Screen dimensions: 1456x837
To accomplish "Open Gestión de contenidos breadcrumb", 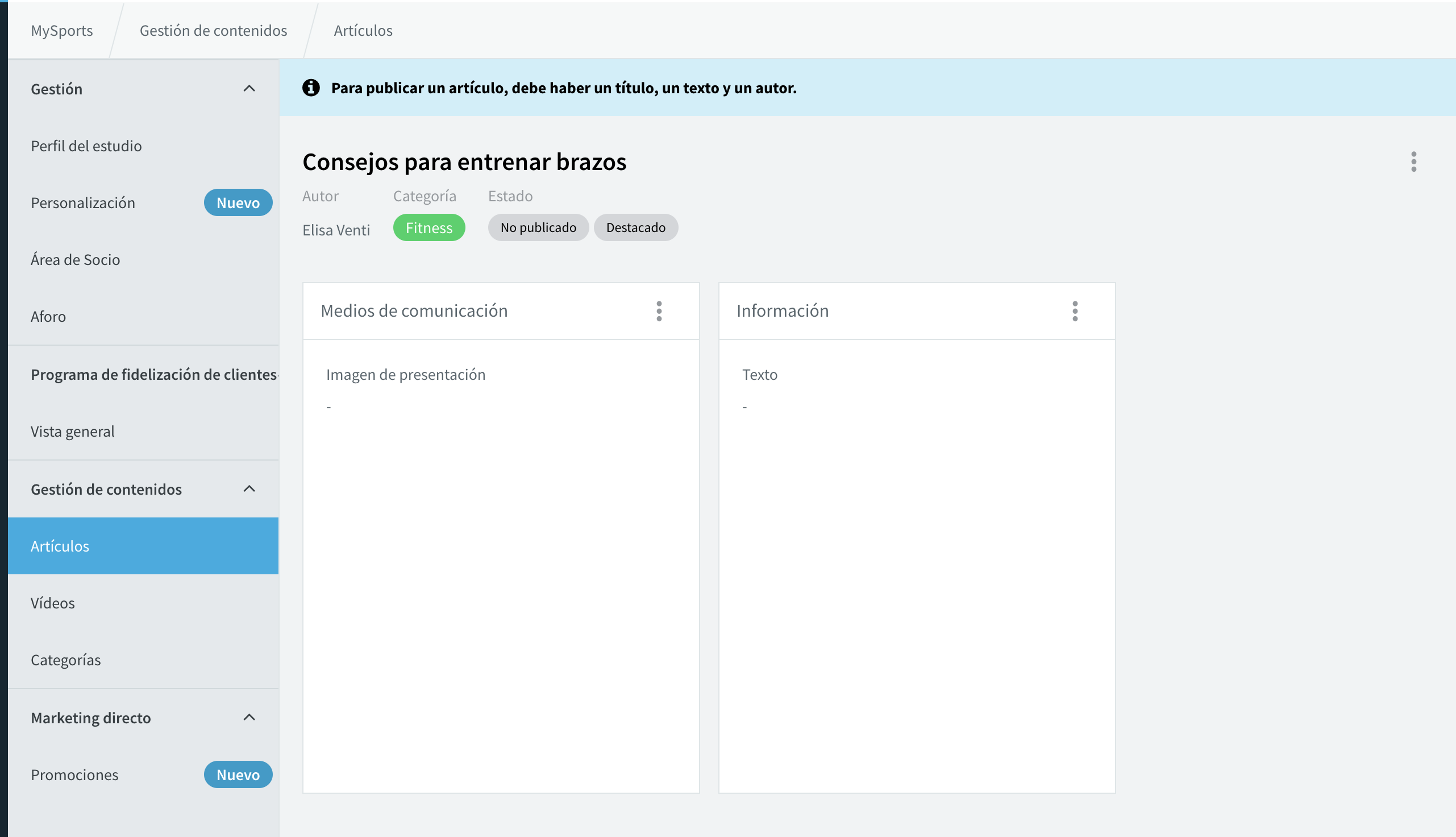I will tap(213, 30).
